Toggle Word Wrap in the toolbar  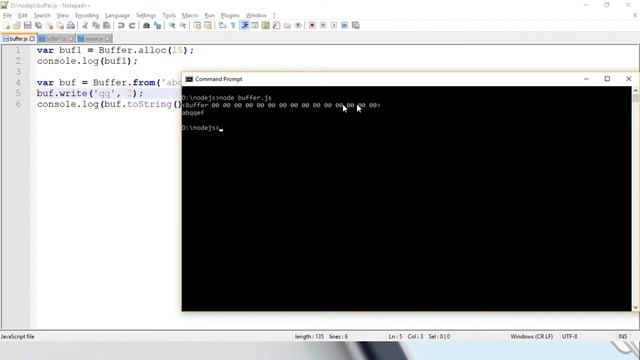[222, 25]
